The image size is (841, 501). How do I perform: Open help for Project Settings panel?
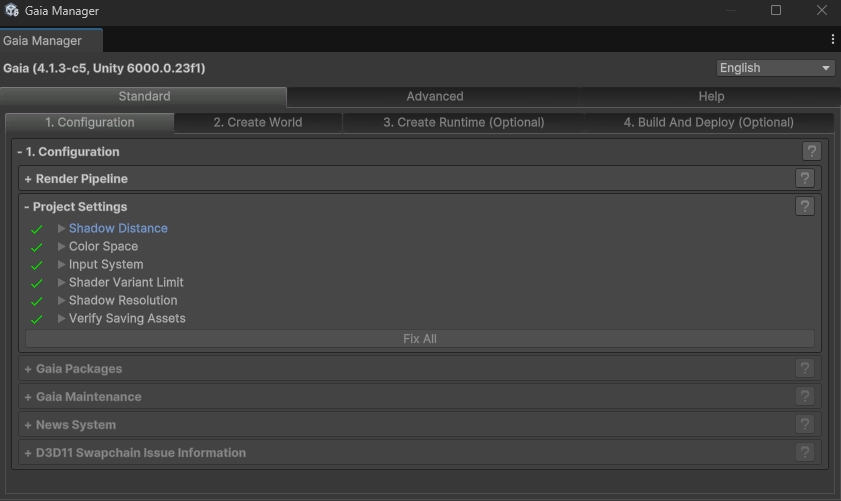805,207
